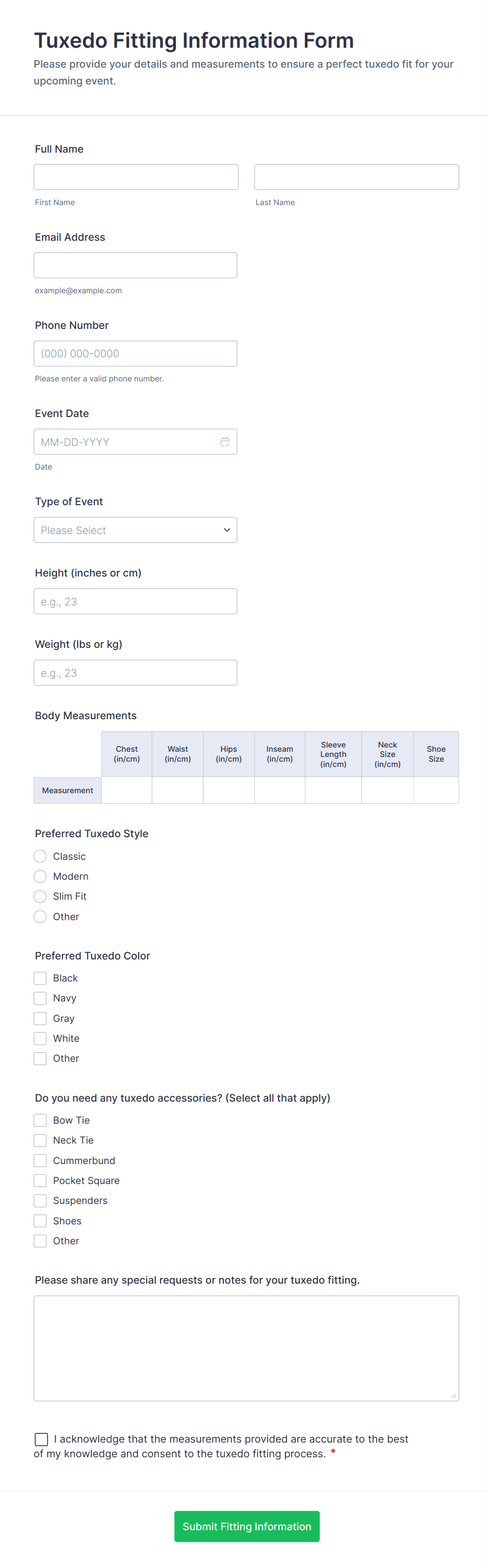488x1568 pixels.
Task: Select the Classic tuxedo style
Action: coord(39,856)
